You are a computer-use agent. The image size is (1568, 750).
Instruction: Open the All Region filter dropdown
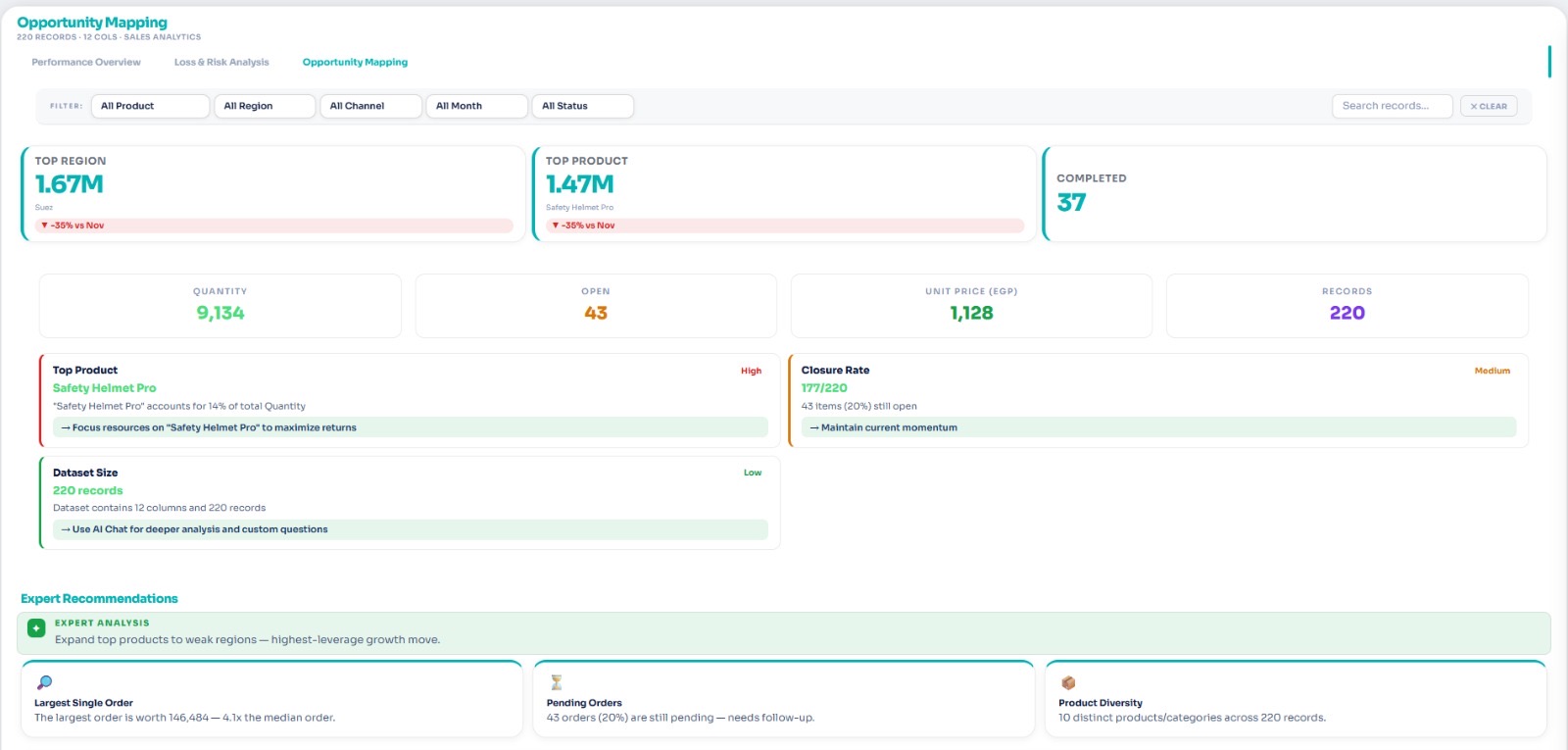(x=265, y=106)
